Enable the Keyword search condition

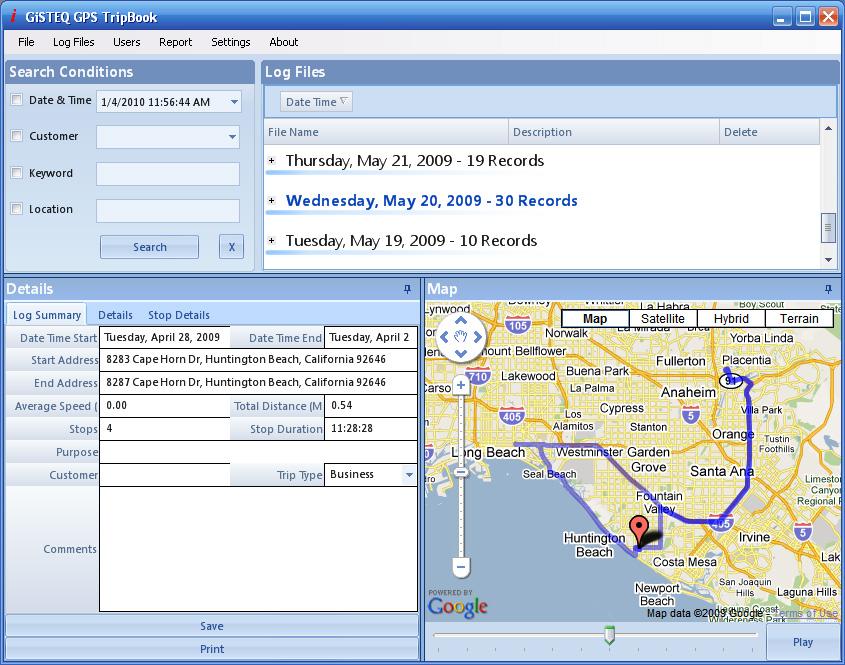click(17, 172)
